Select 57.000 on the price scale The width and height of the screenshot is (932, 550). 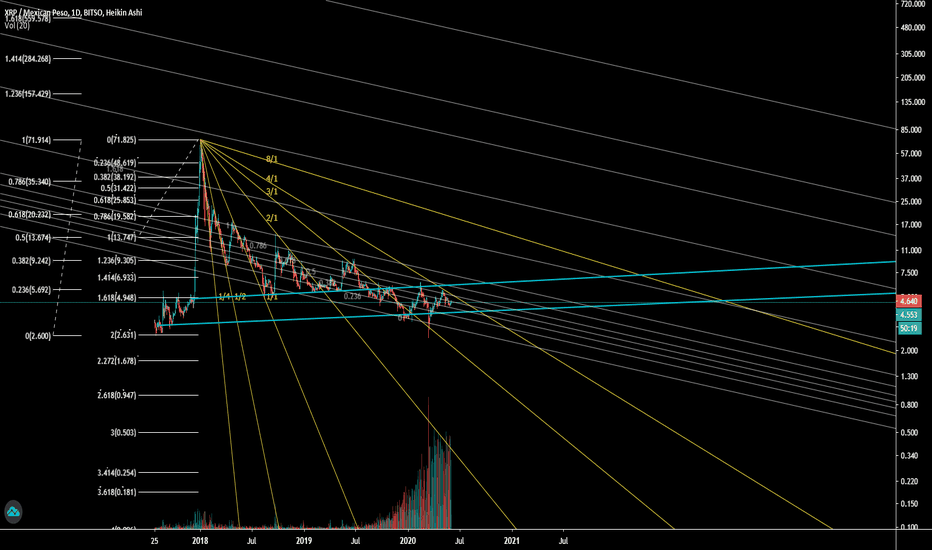click(x=913, y=154)
